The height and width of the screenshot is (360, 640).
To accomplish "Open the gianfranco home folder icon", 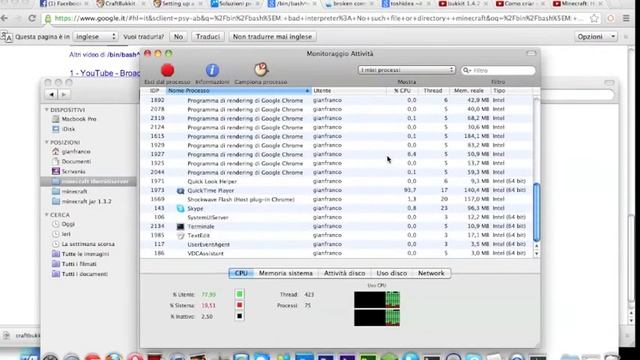I will (x=56, y=151).
